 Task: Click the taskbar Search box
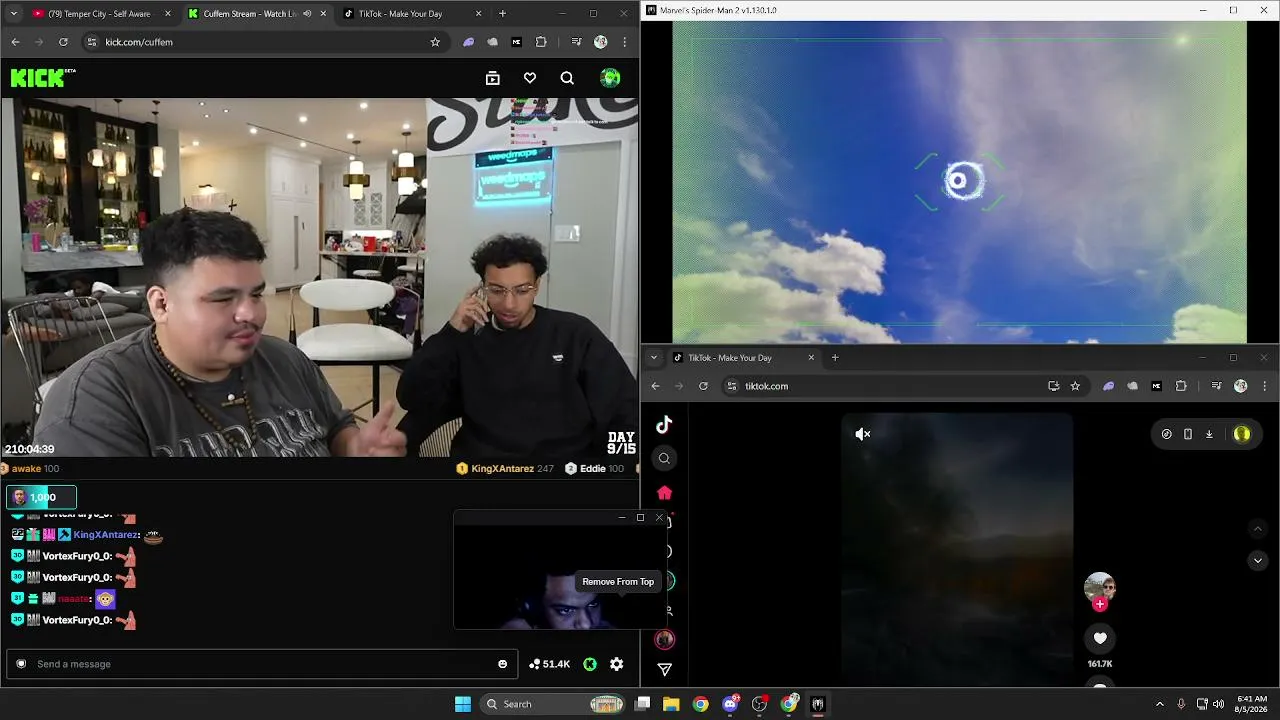click(x=552, y=704)
